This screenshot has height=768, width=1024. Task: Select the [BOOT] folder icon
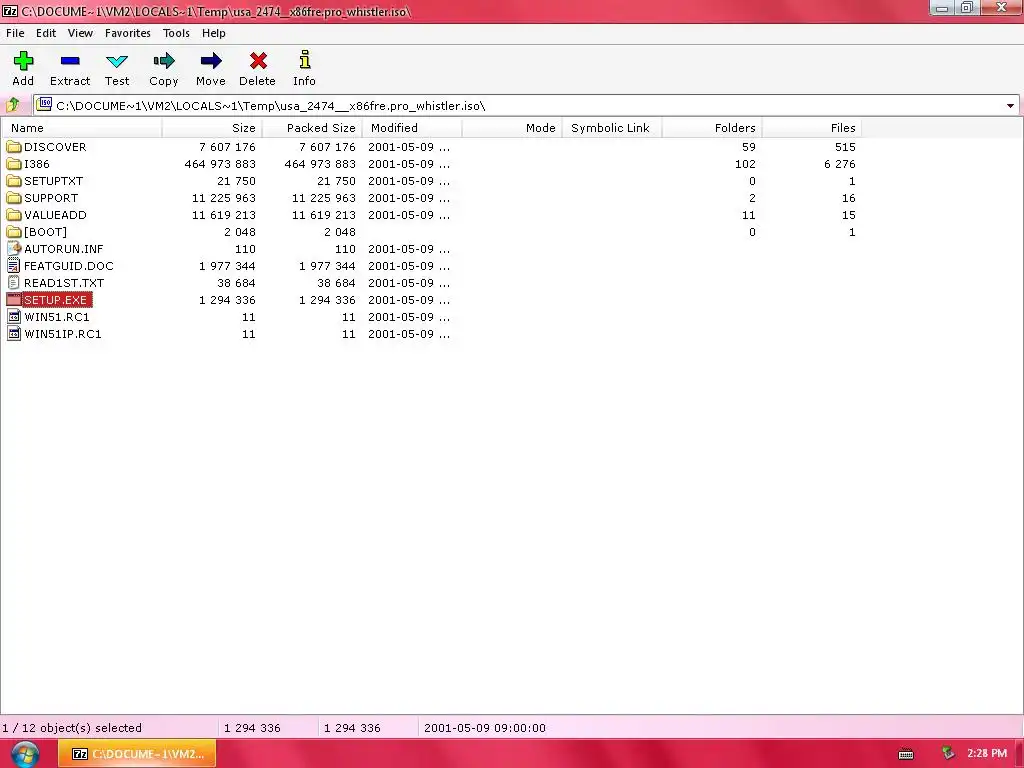coord(14,231)
